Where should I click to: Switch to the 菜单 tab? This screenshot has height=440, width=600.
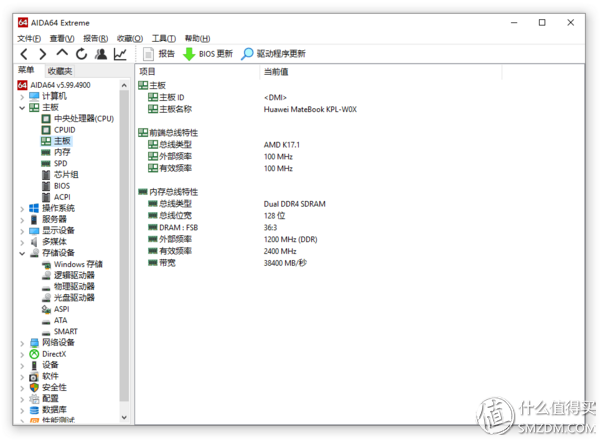pos(26,70)
